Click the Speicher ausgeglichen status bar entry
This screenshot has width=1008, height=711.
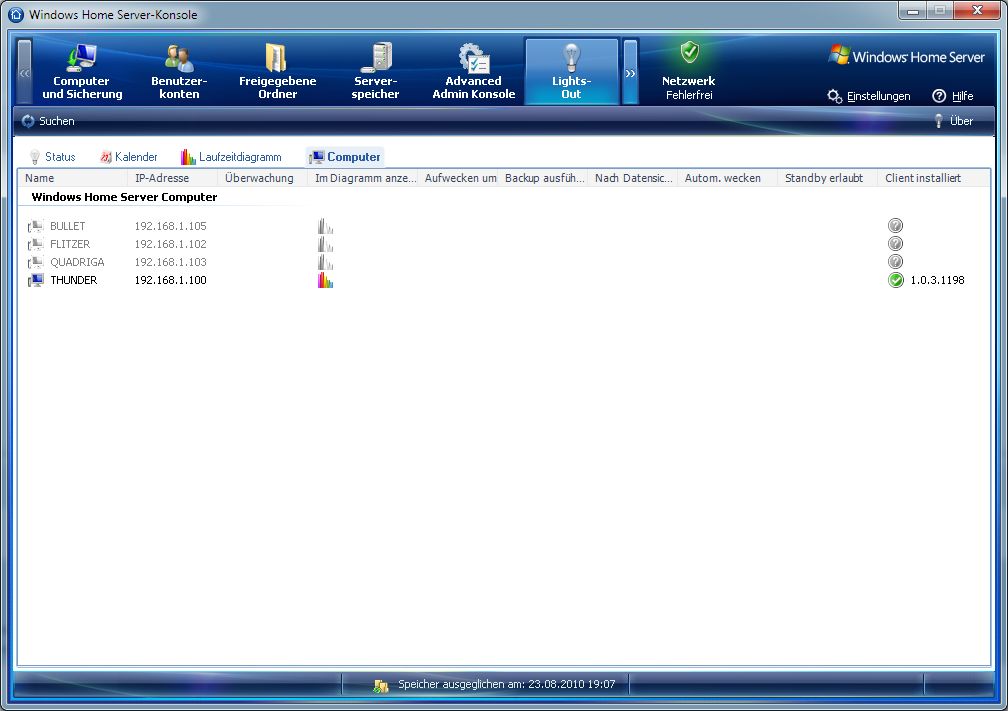click(507, 684)
